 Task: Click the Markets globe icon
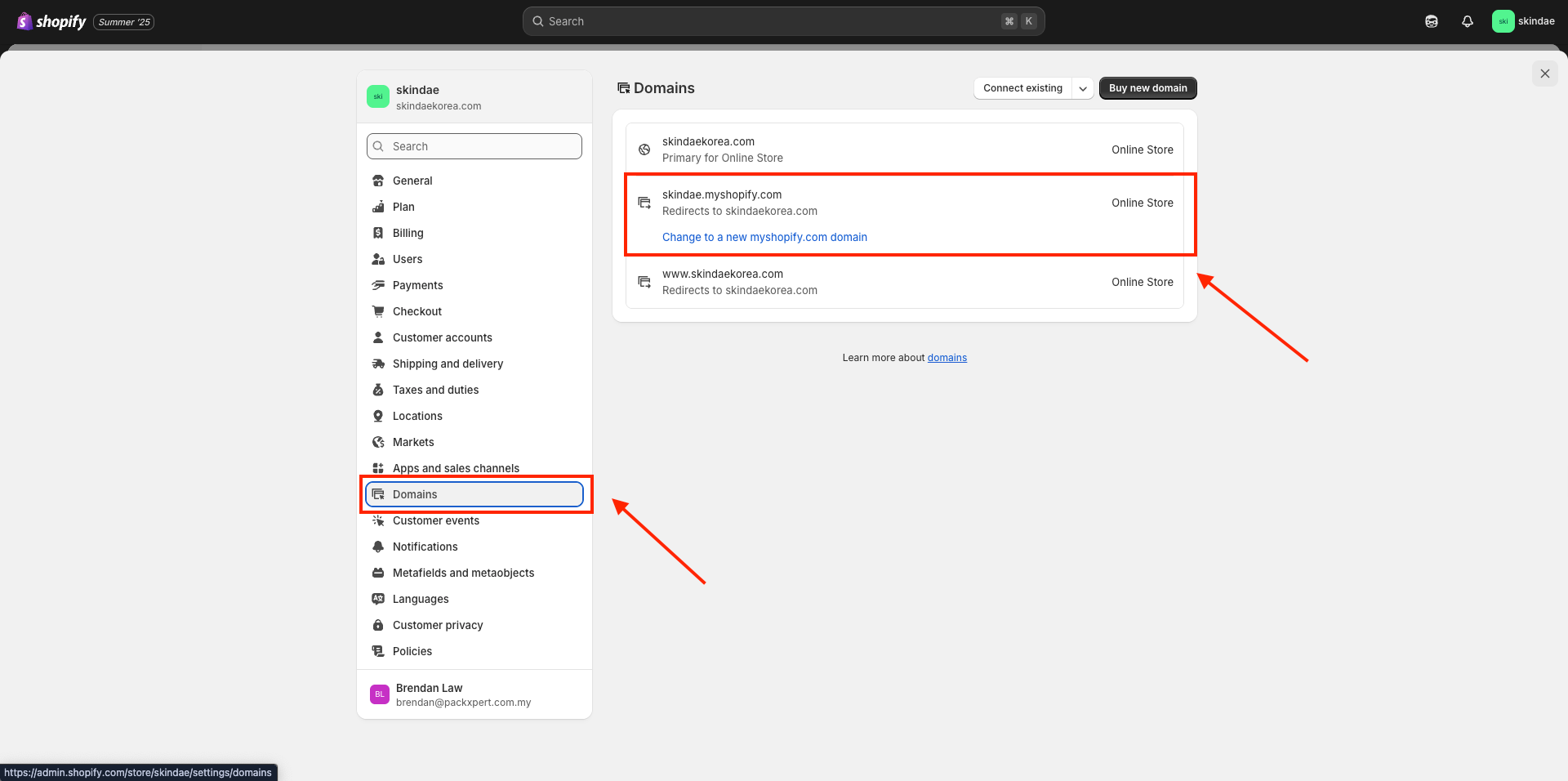point(378,442)
